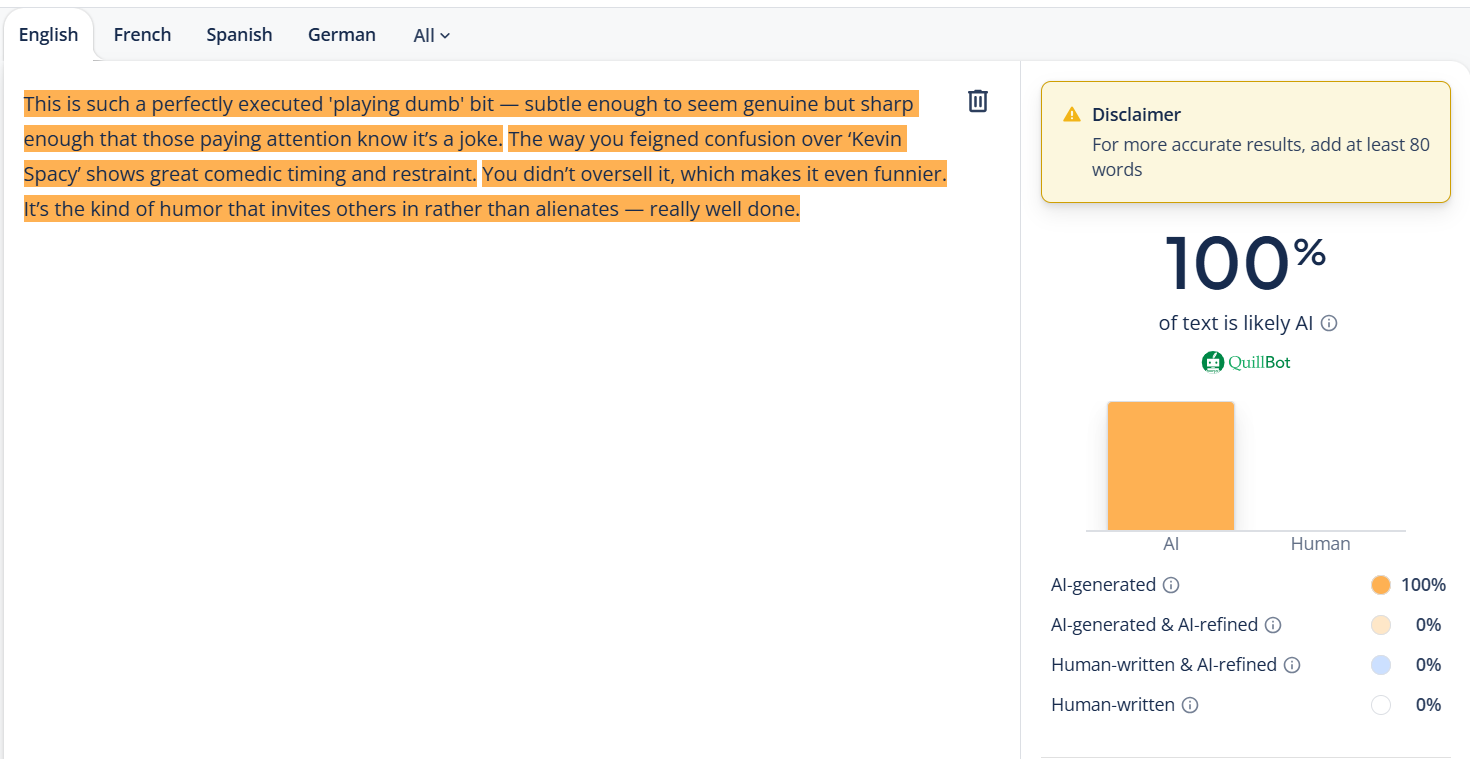The height and width of the screenshot is (759, 1470).
Task: Show info for Human-written & AI-refined
Action: point(1292,665)
